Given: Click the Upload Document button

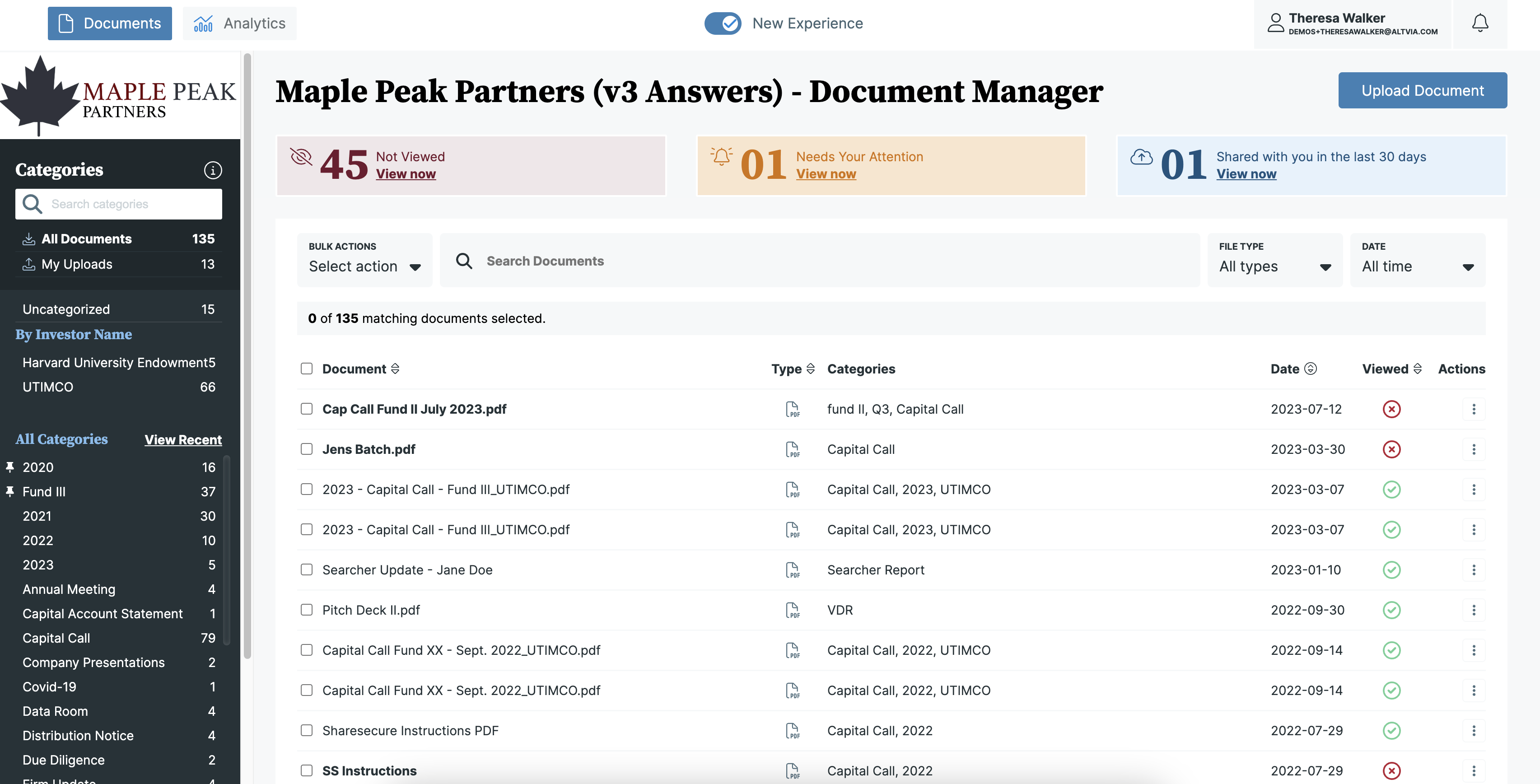Looking at the screenshot, I should pyautogui.click(x=1422, y=90).
